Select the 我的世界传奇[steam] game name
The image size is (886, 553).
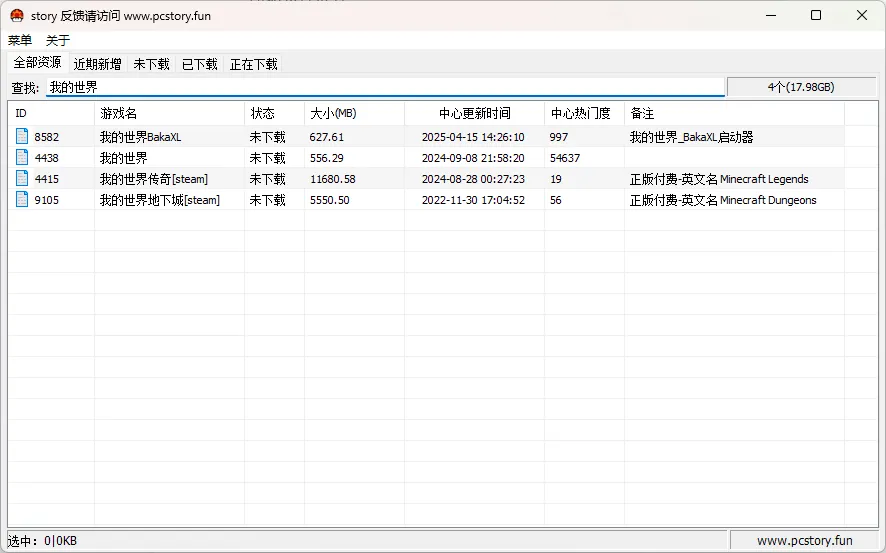coord(154,179)
